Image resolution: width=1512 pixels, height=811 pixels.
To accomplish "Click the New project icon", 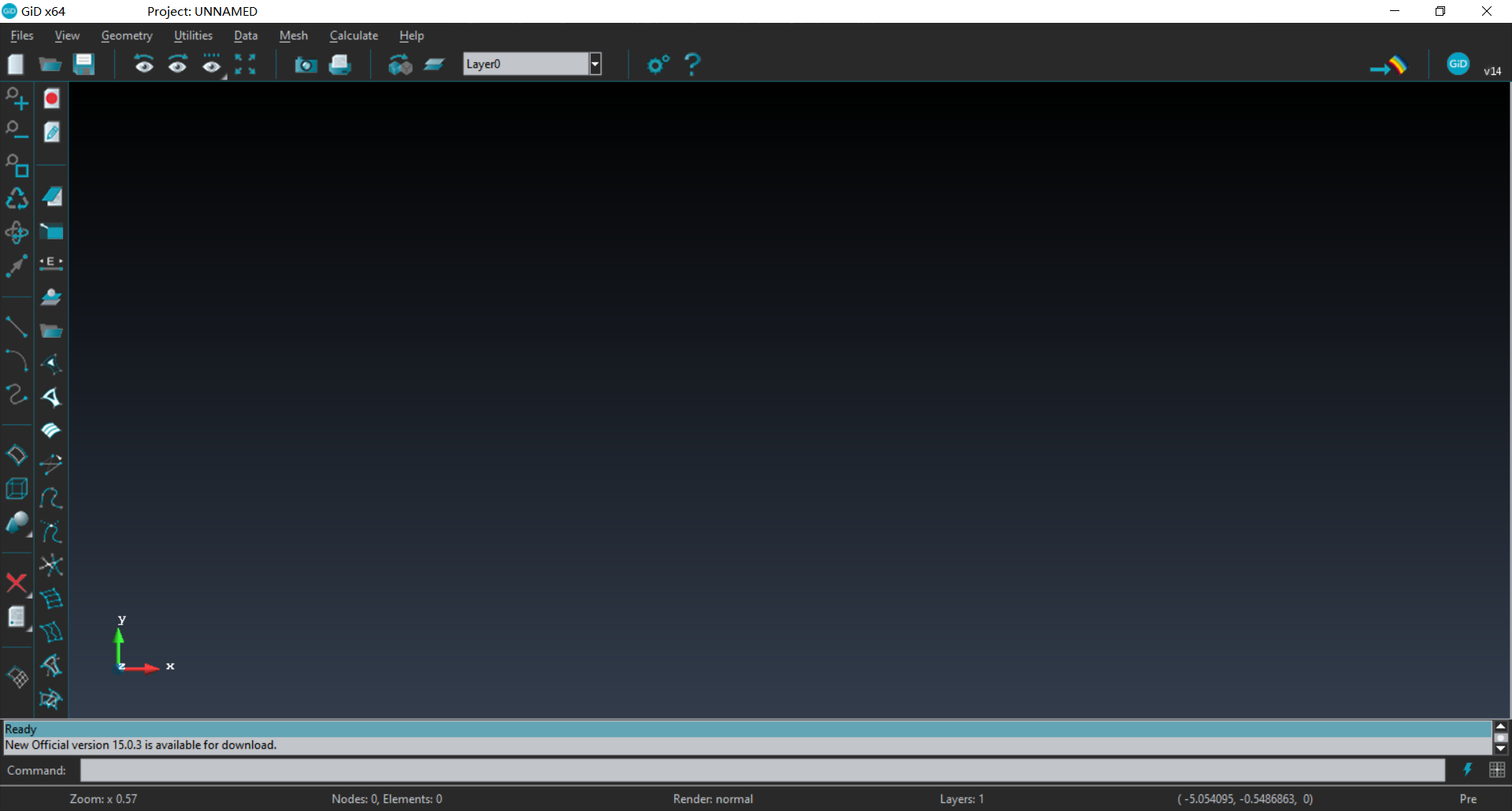I will click(16, 65).
